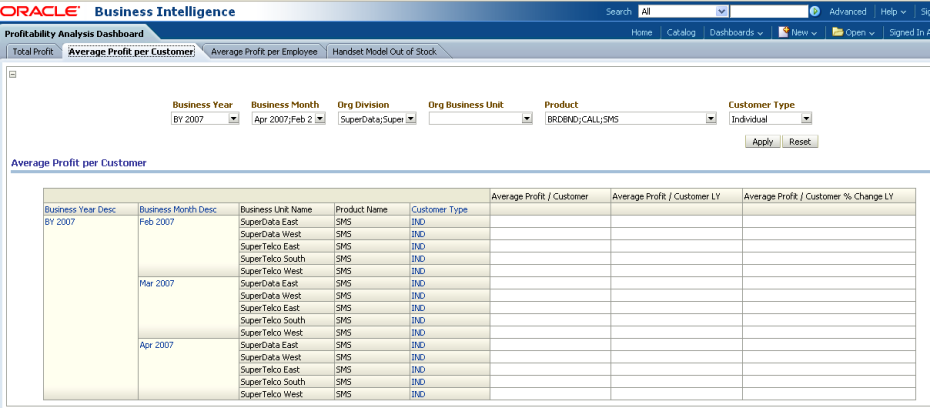
Task: Click Average Profit / Customer column header
Action: coord(540,196)
